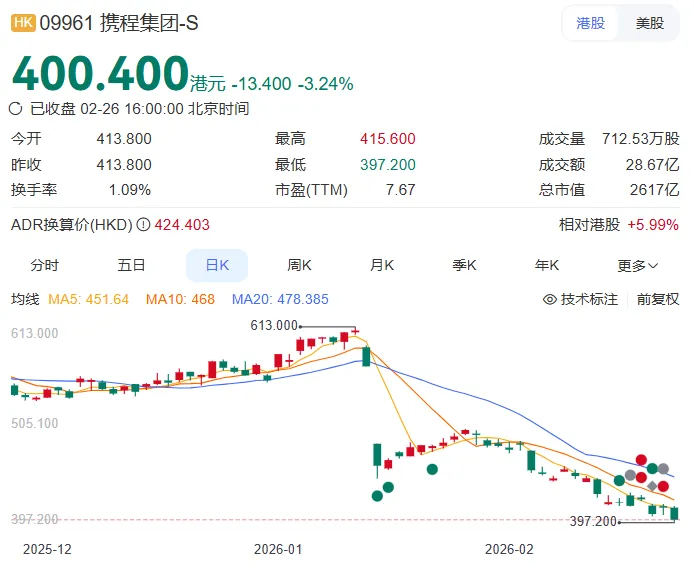Click the current price 400.400
The image size is (694, 570).
pyautogui.click(x=100, y=73)
